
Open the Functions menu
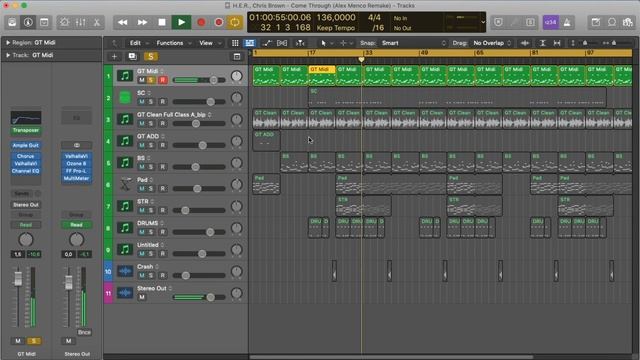coord(174,43)
